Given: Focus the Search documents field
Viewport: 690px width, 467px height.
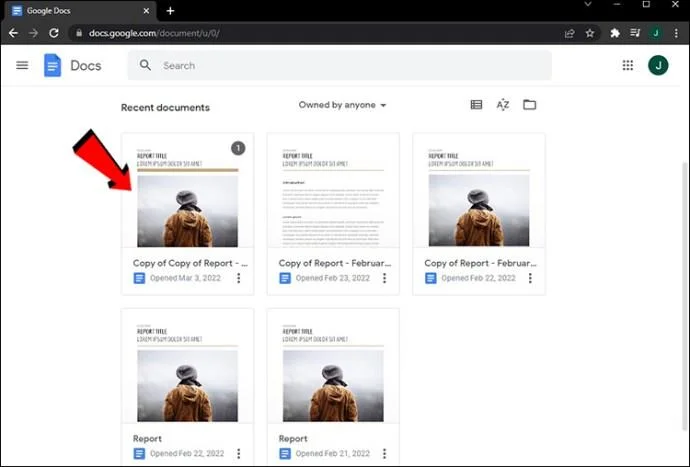Looking at the screenshot, I should pyautogui.click(x=339, y=65).
